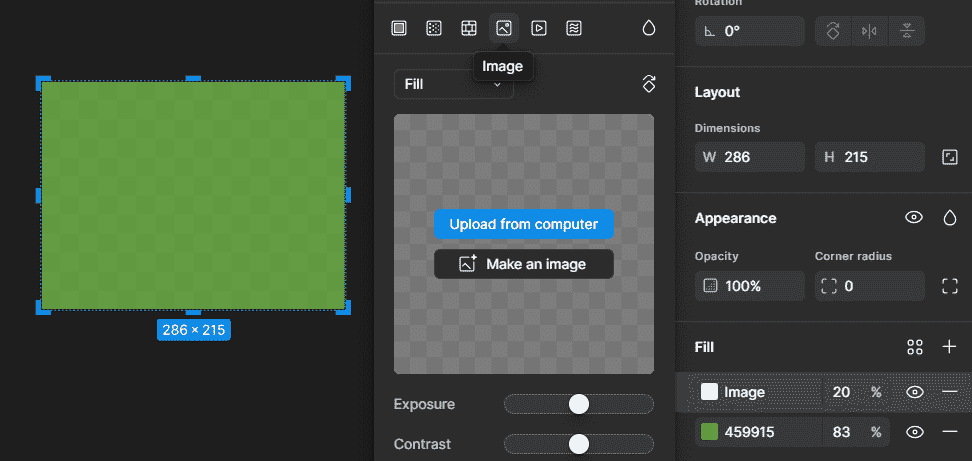Edit the 459915 fill opacity 83
This screenshot has height=461, width=972.
point(841,432)
